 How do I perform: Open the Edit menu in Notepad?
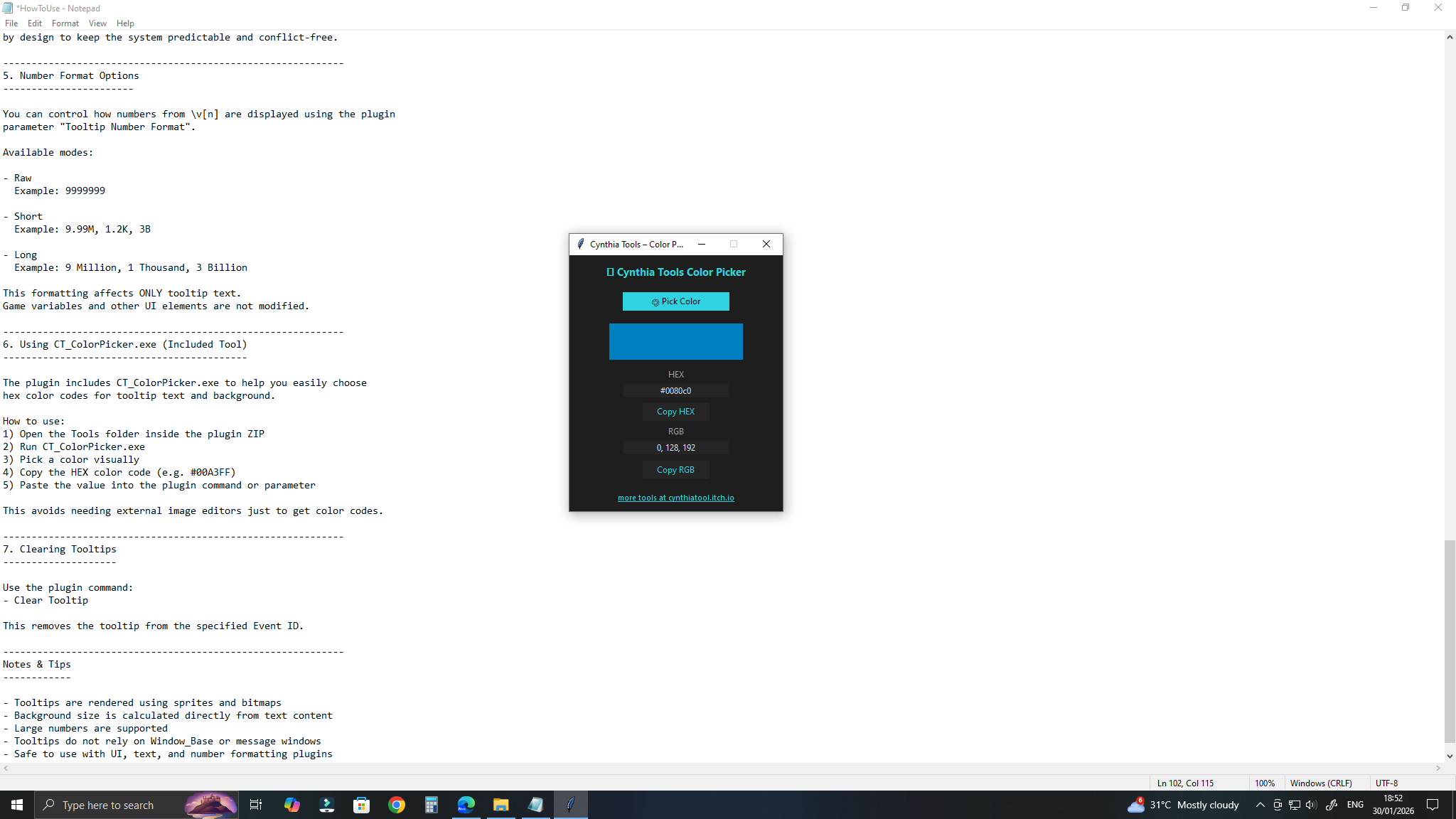click(34, 23)
